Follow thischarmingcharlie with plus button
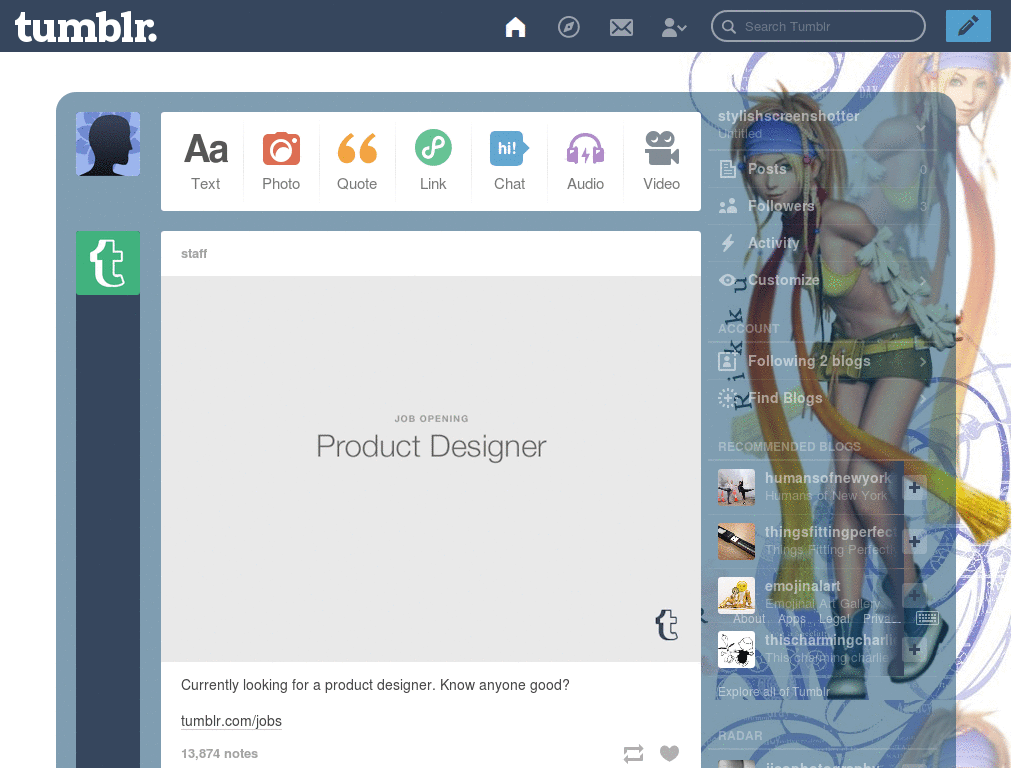 click(914, 649)
